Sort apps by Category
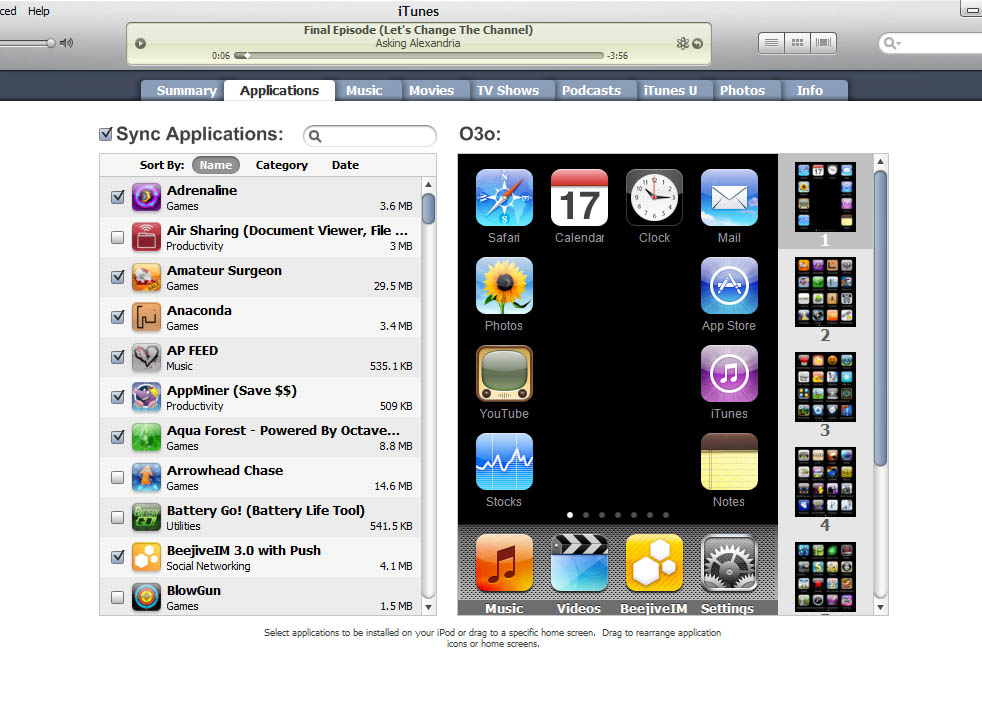This screenshot has width=982, height=719. coord(281,164)
